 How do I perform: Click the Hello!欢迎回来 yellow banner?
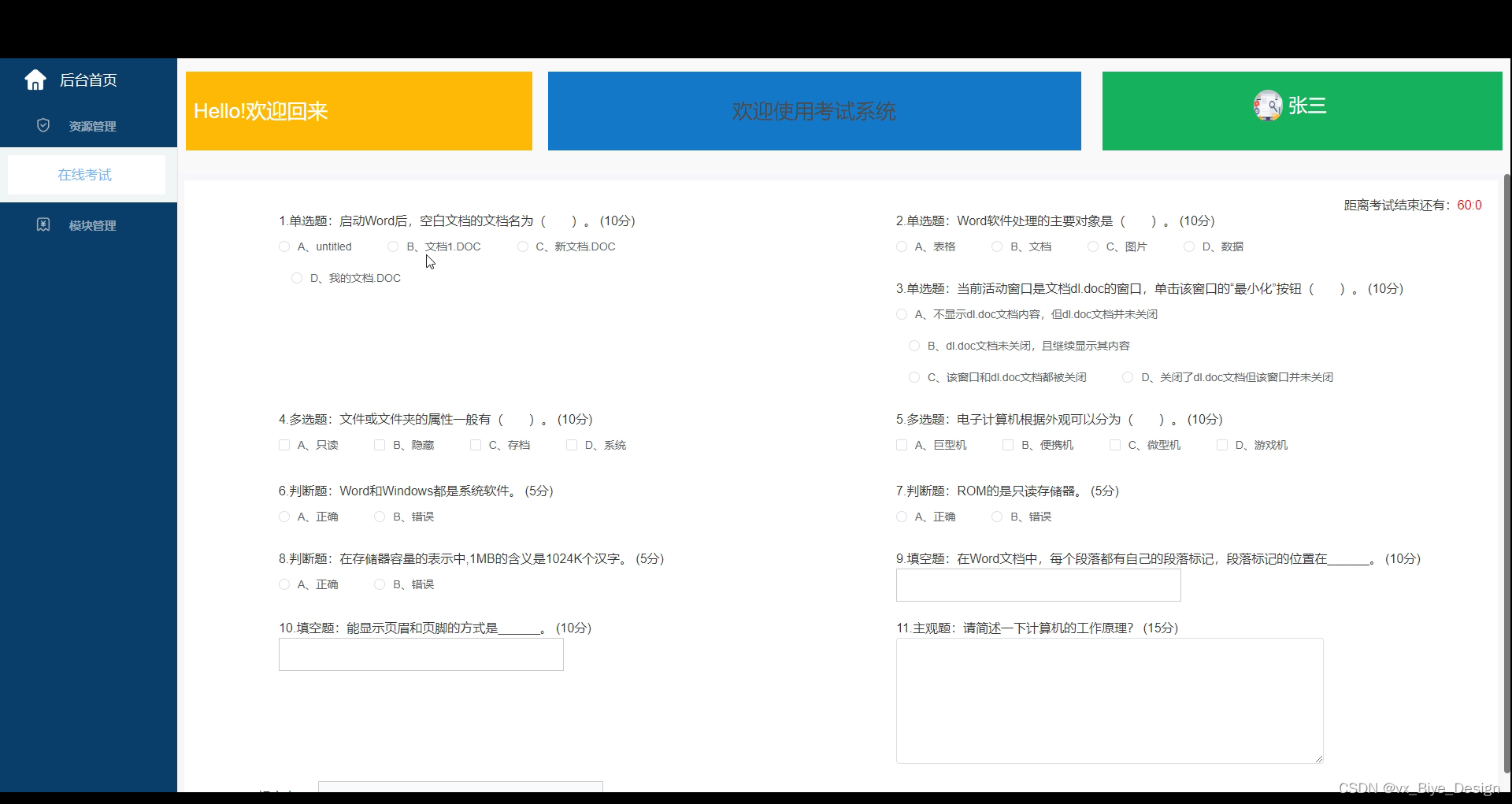click(x=359, y=111)
